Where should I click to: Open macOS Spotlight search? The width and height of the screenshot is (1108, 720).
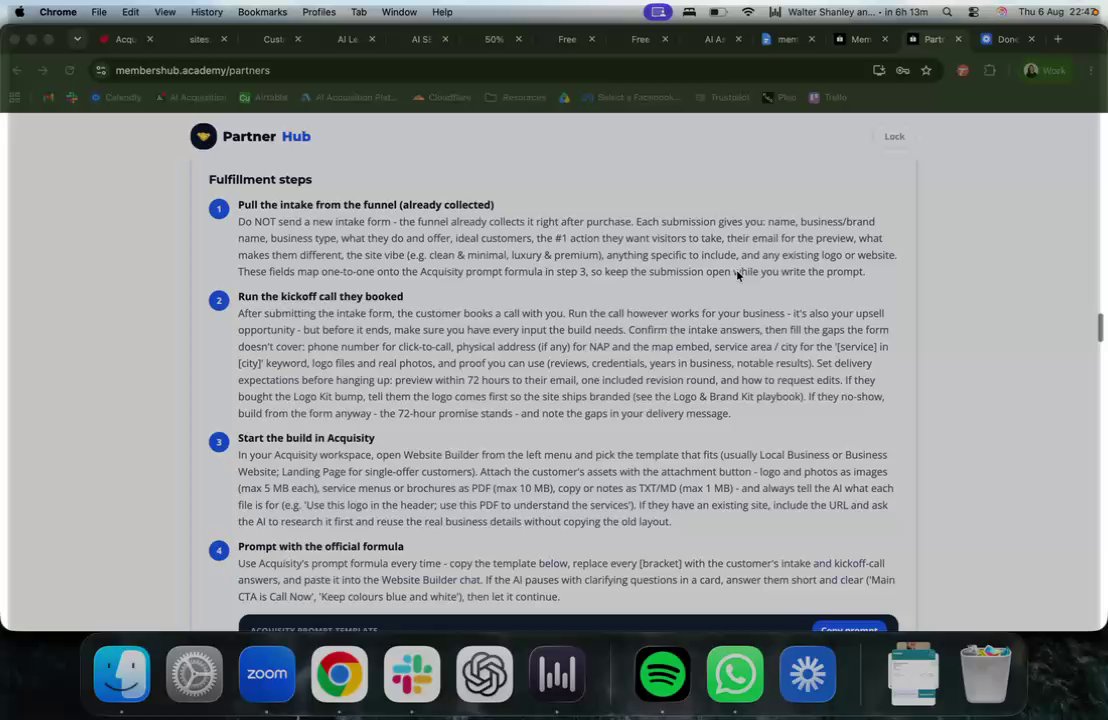[947, 12]
